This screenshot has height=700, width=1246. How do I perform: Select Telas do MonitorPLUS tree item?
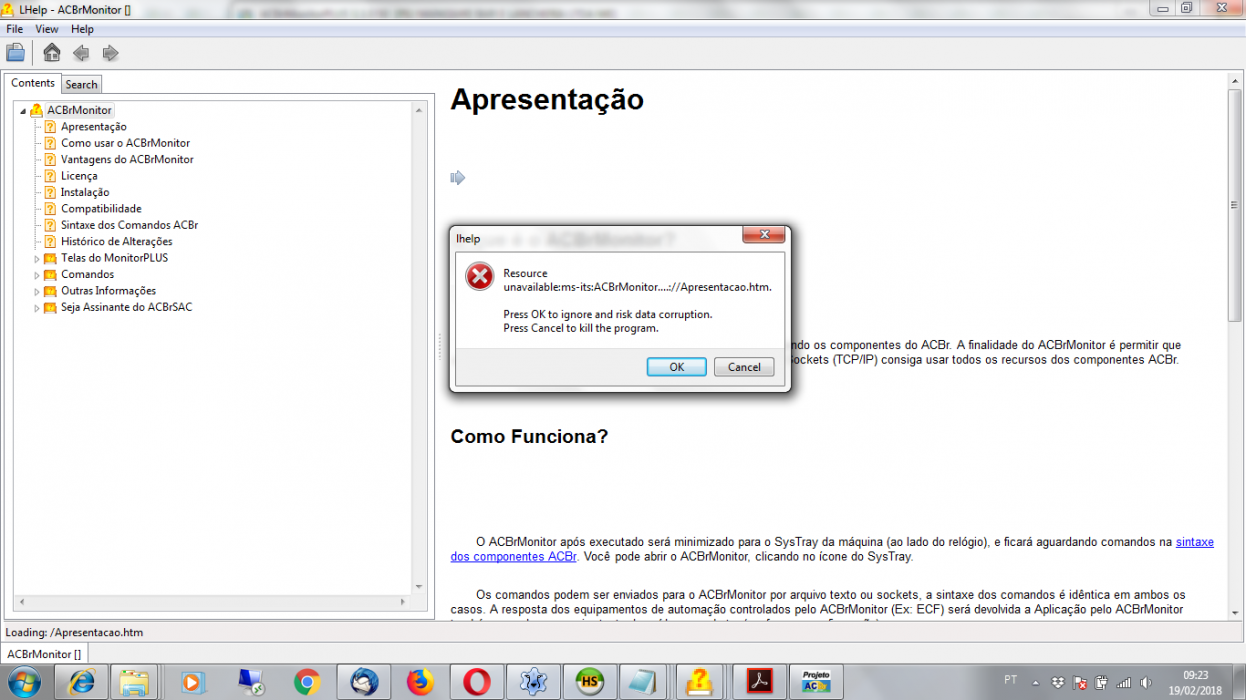pyautogui.click(x=114, y=258)
